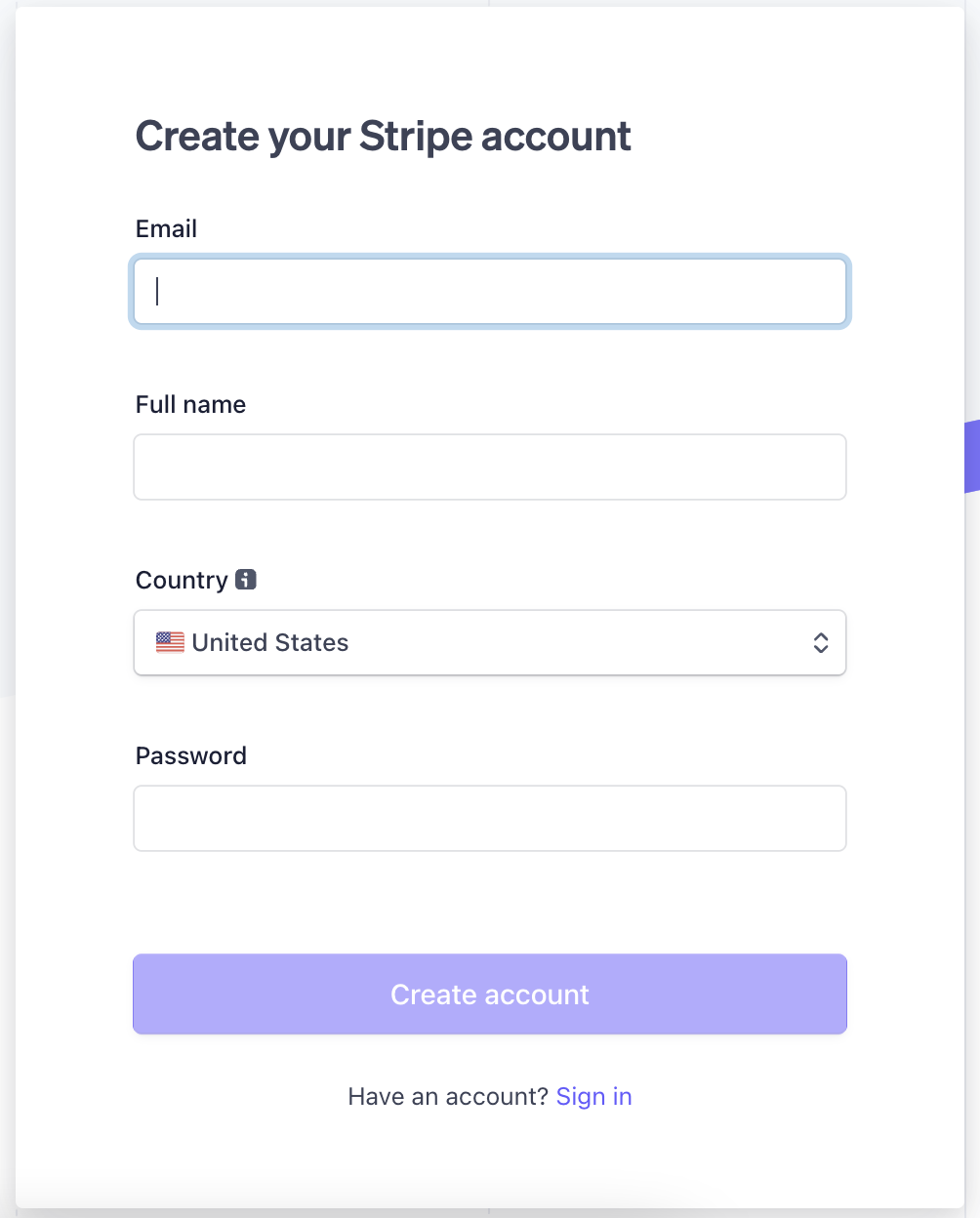Screen dimensions: 980x1218
Task: Select the United States text in Country
Action: pyautogui.click(x=270, y=642)
